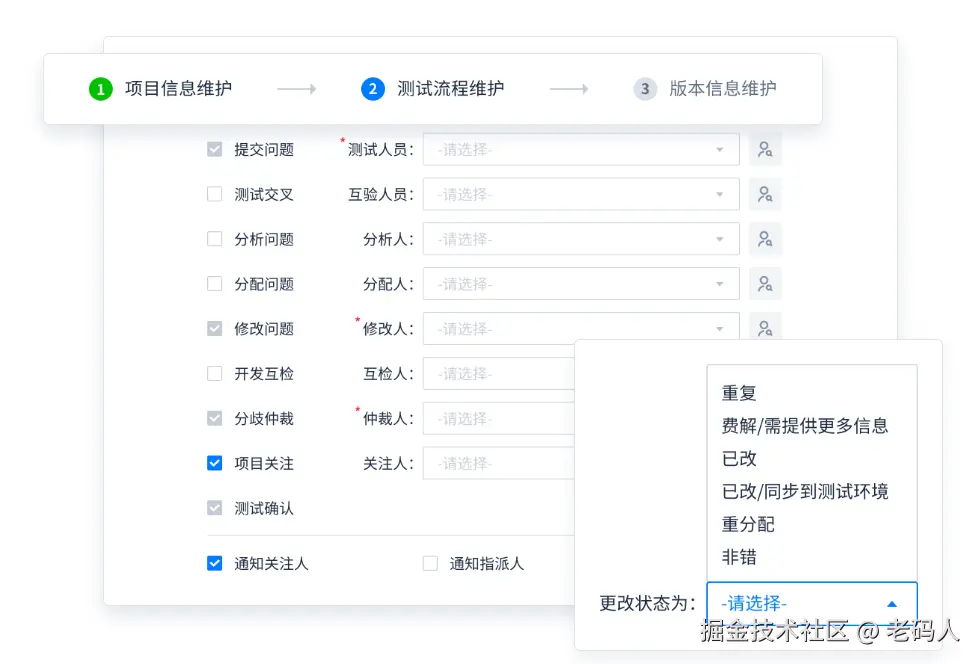Enable the 开发互检 checkbox
Screen dimensions: 980x664
click(x=214, y=373)
